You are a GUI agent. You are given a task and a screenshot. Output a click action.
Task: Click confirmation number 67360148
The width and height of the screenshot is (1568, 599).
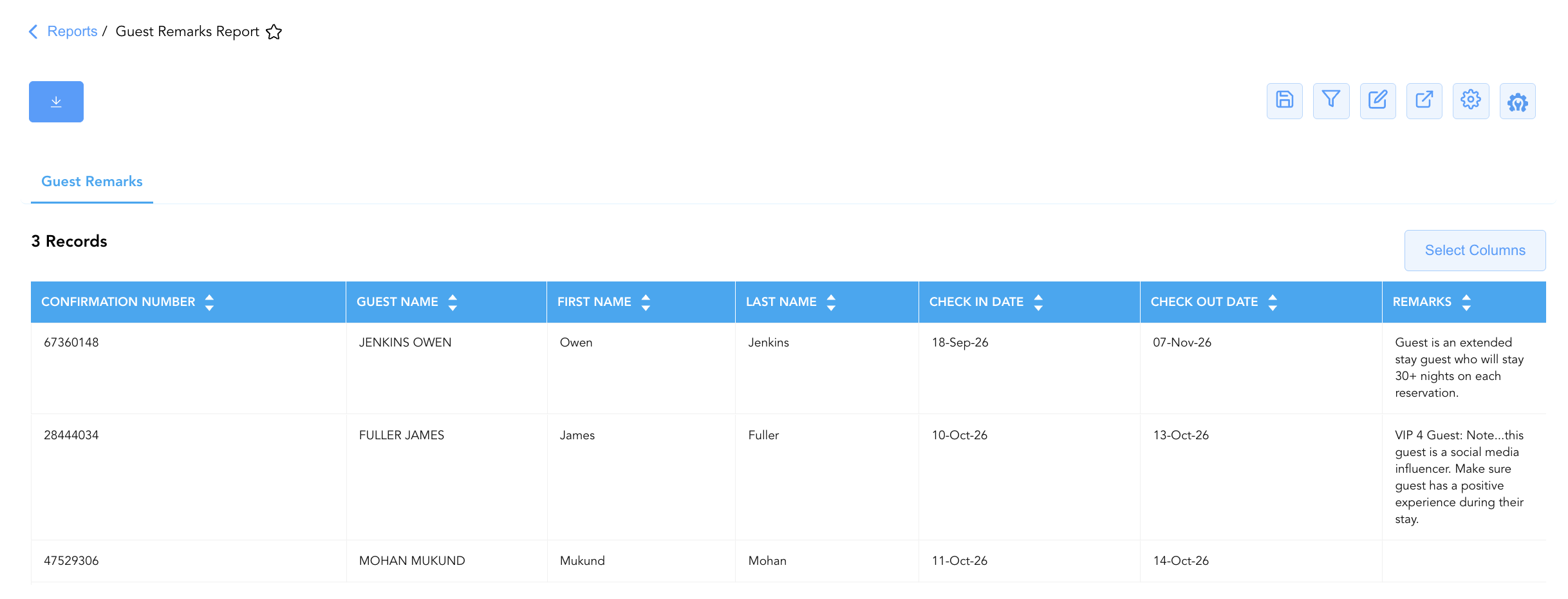(71, 343)
